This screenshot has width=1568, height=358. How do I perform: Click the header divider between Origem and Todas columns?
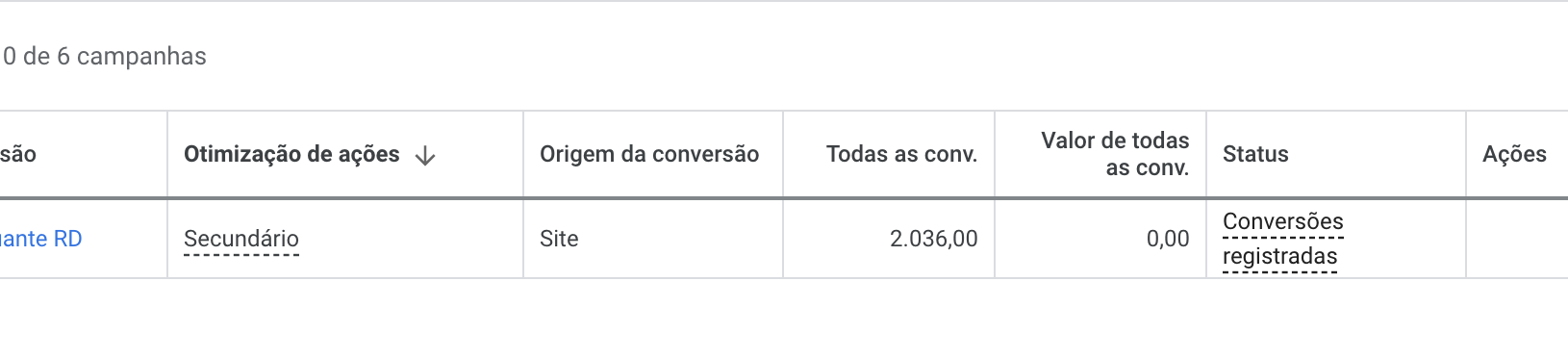tap(783, 154)
